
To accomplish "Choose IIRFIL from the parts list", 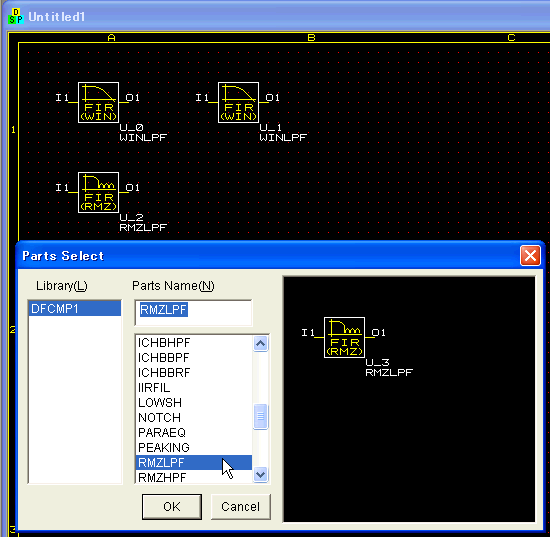I will (x=194, y=387).
